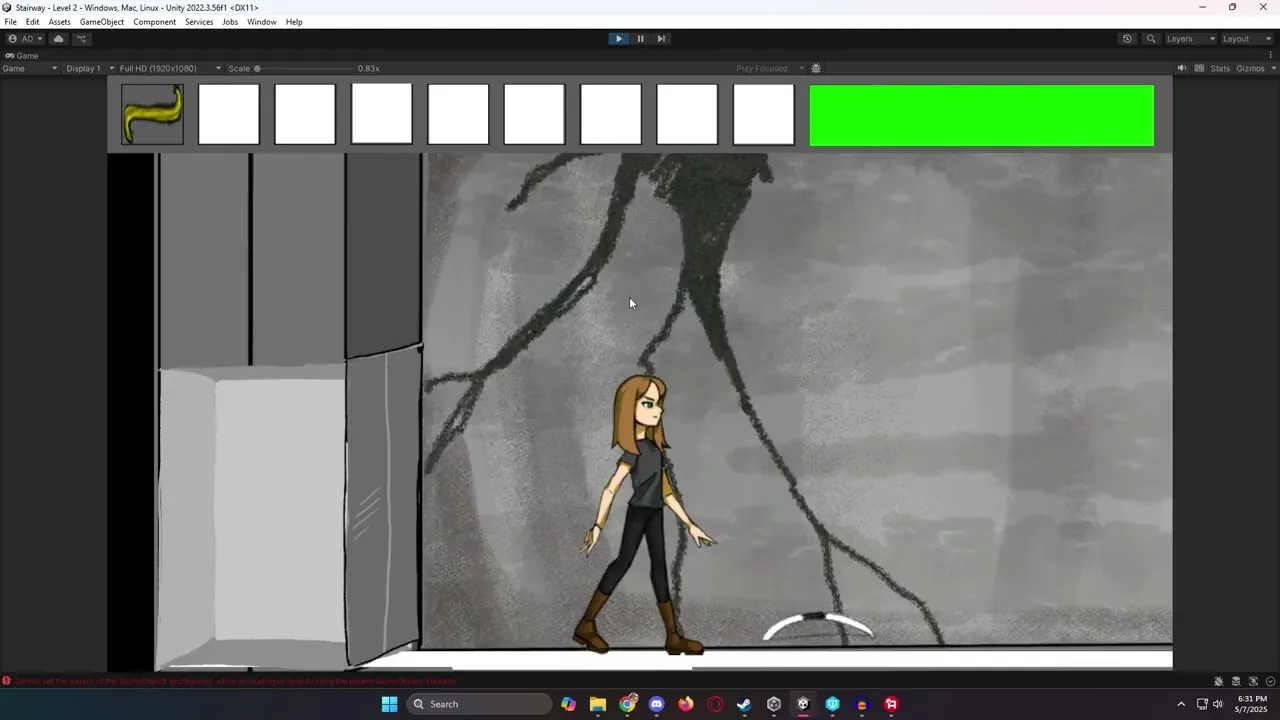Screen dimensions: 1280x720
Task: Open Discord from the taskbar
Action: (x=656, y=704)
